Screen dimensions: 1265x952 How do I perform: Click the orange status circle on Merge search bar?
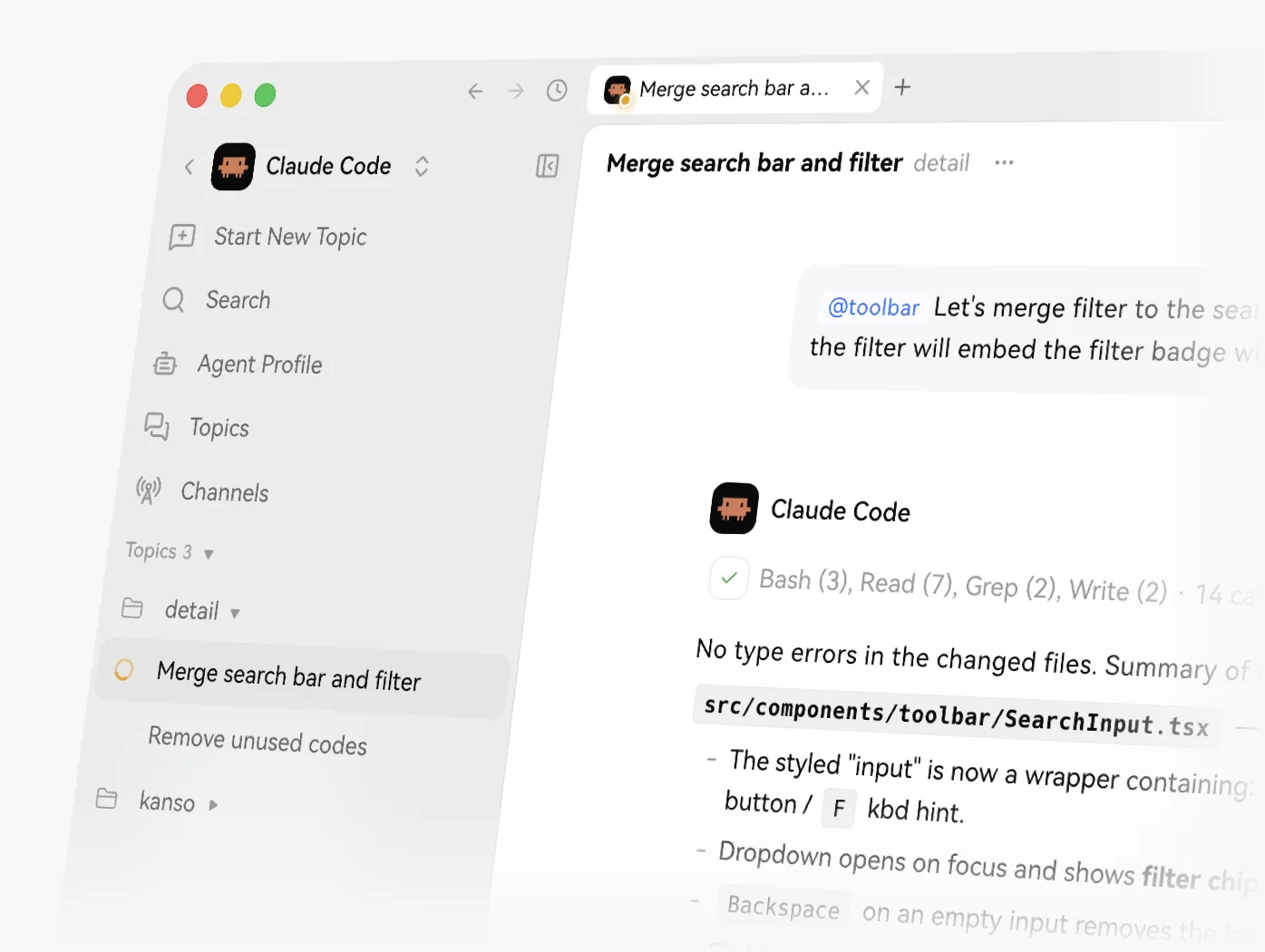tap(124, 670)
